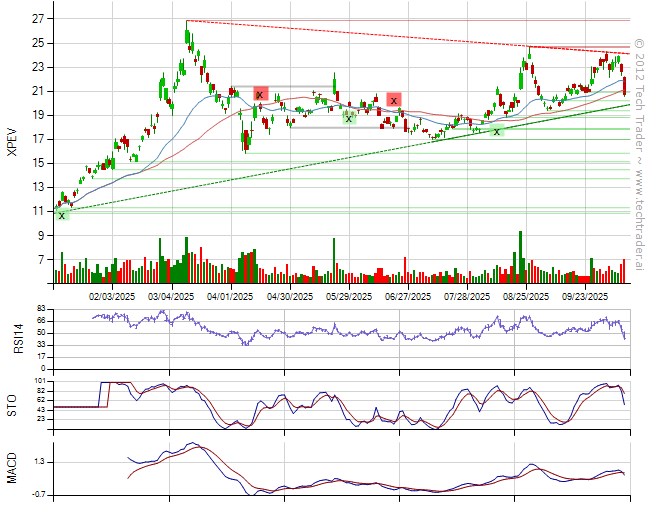The width and height of the screenshot is (657, 514).
Task: Click the green X marker near 05/29/2025
Action: pyautogui.click(x=349, y=118)
